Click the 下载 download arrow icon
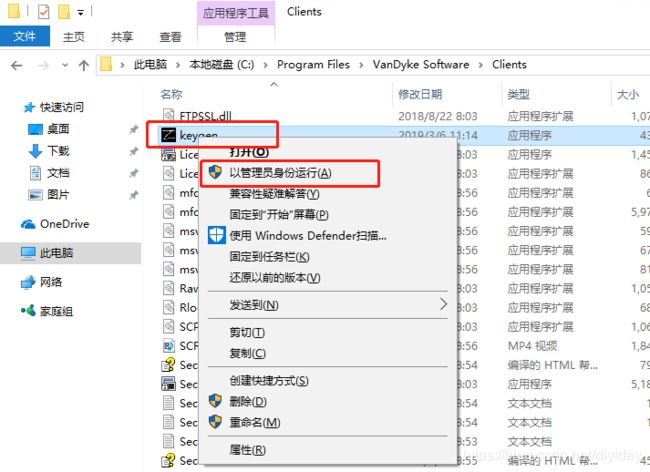Image resolution: width=650 pixels, height=472 pixels. click(x=35, y=151)
